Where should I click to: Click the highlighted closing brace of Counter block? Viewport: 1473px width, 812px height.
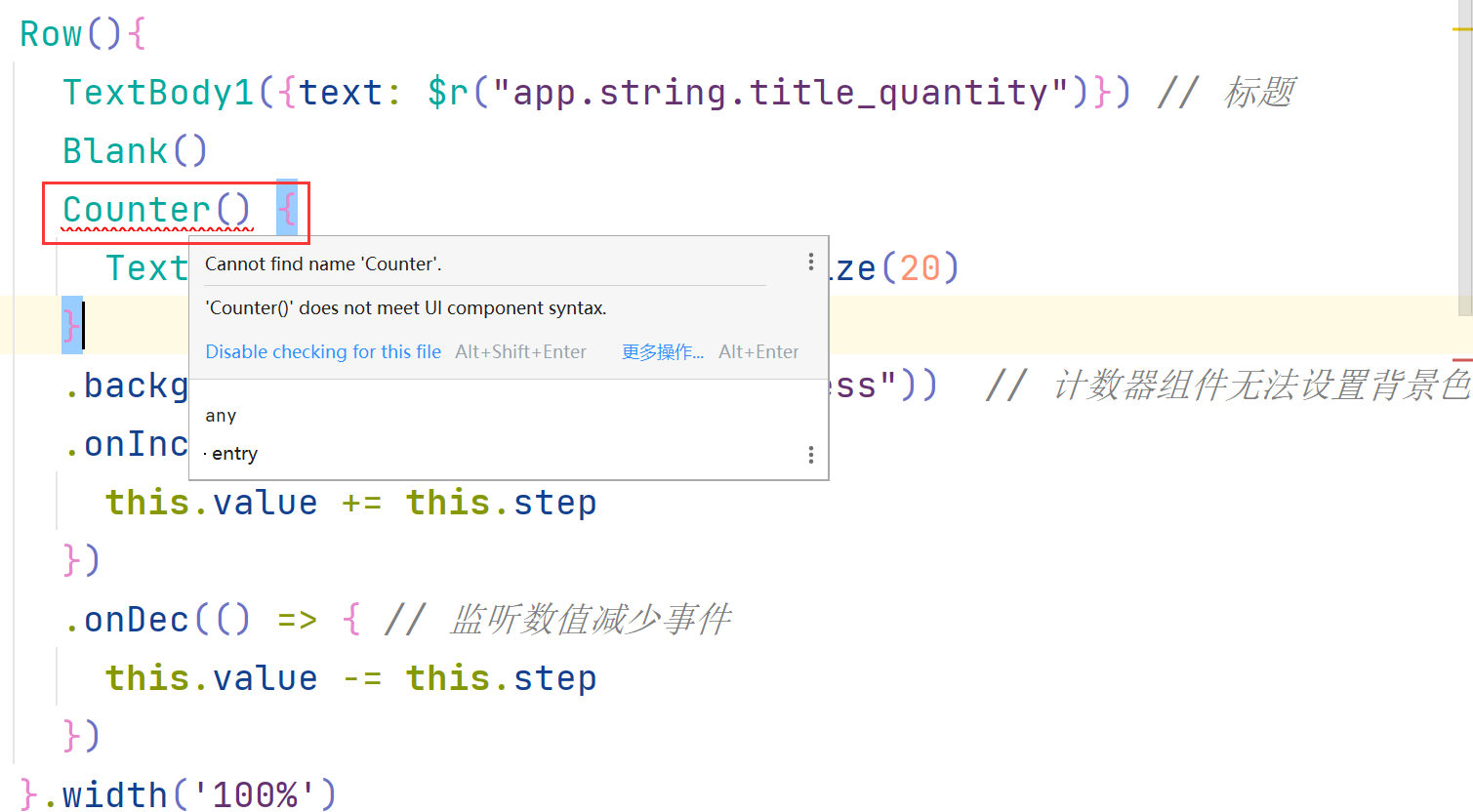click(71, 325)
